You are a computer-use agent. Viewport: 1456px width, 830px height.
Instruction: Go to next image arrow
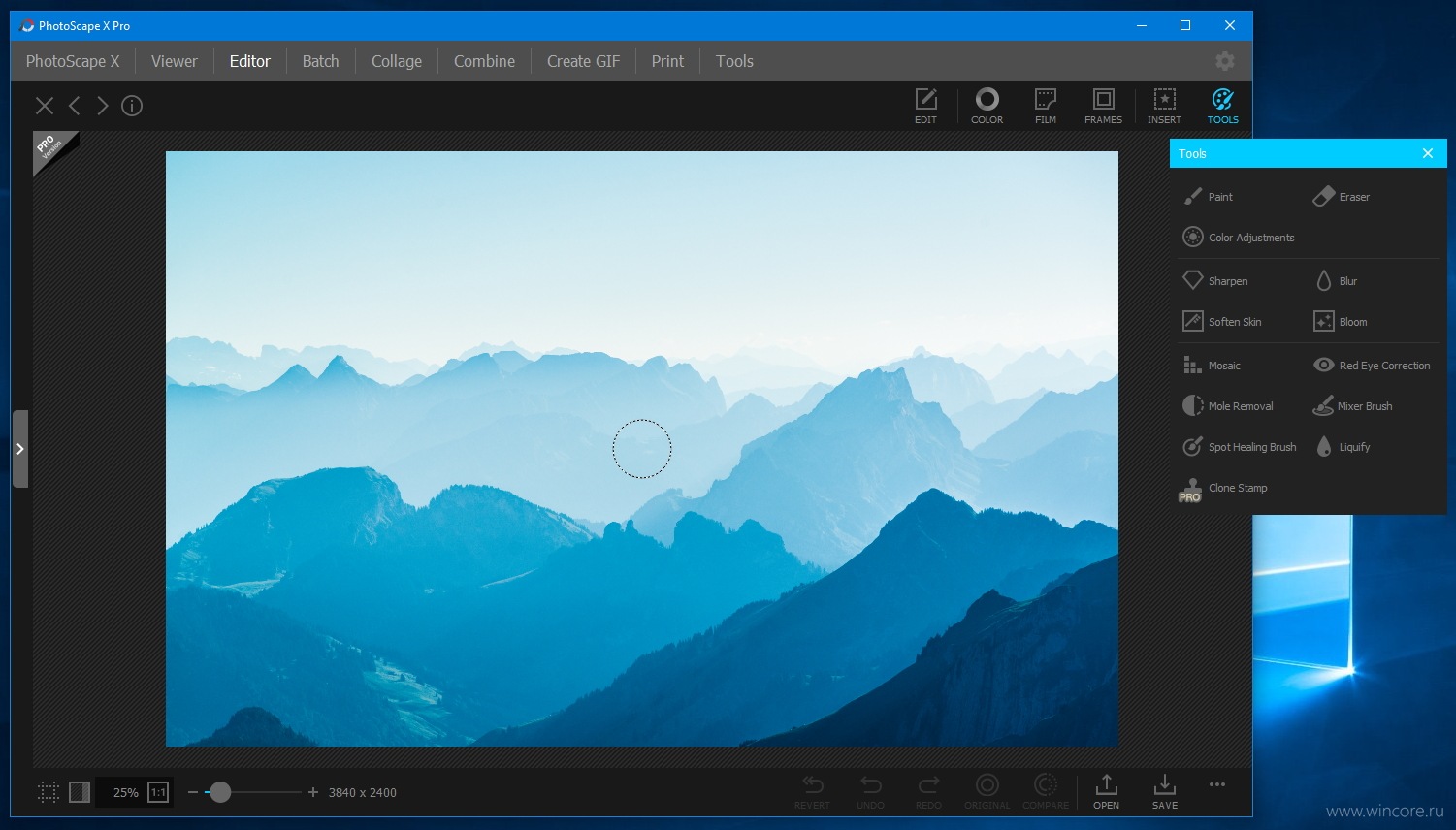tap(102, 106)
